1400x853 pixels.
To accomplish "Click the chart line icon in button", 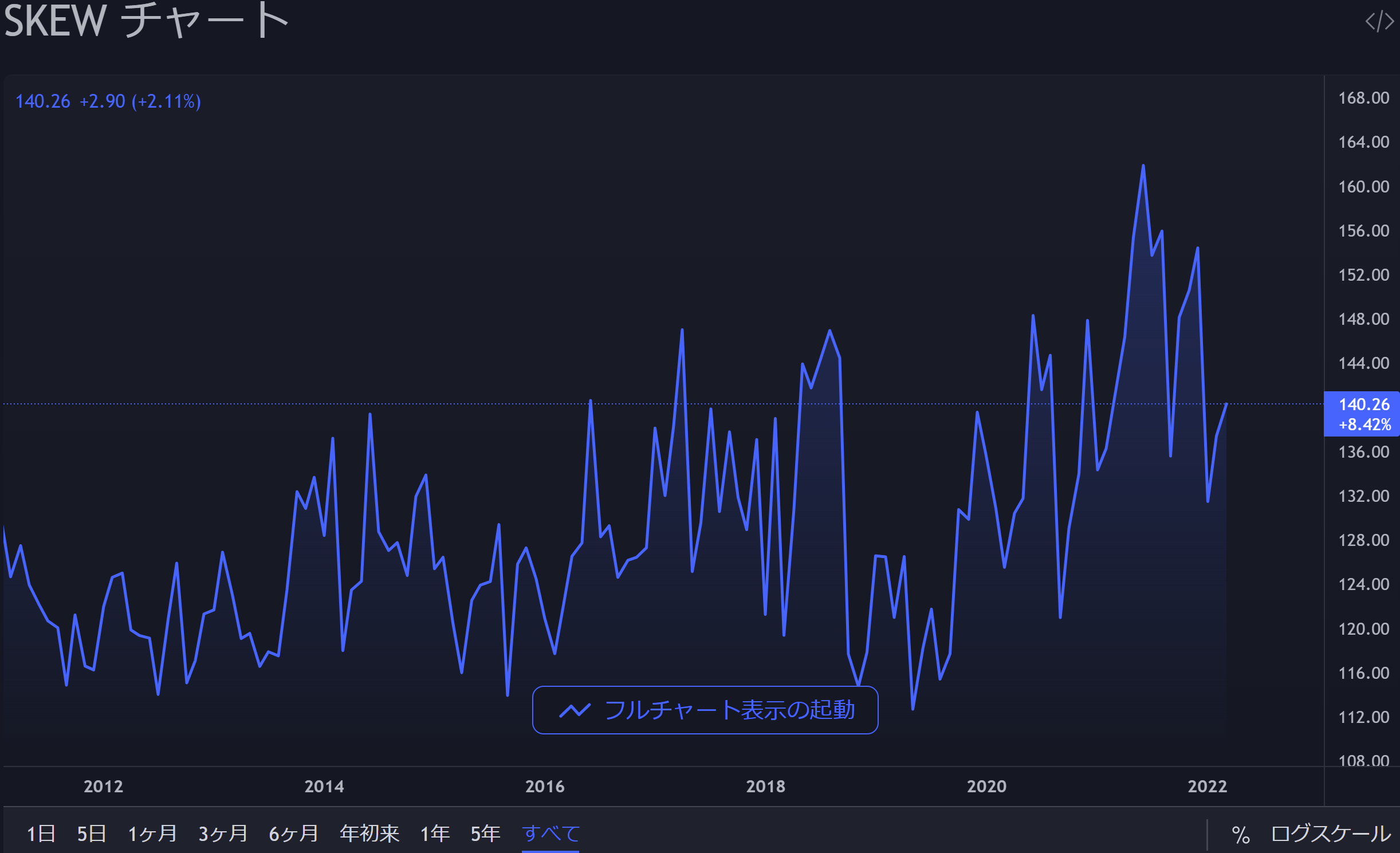I will [x=575, y=710].
